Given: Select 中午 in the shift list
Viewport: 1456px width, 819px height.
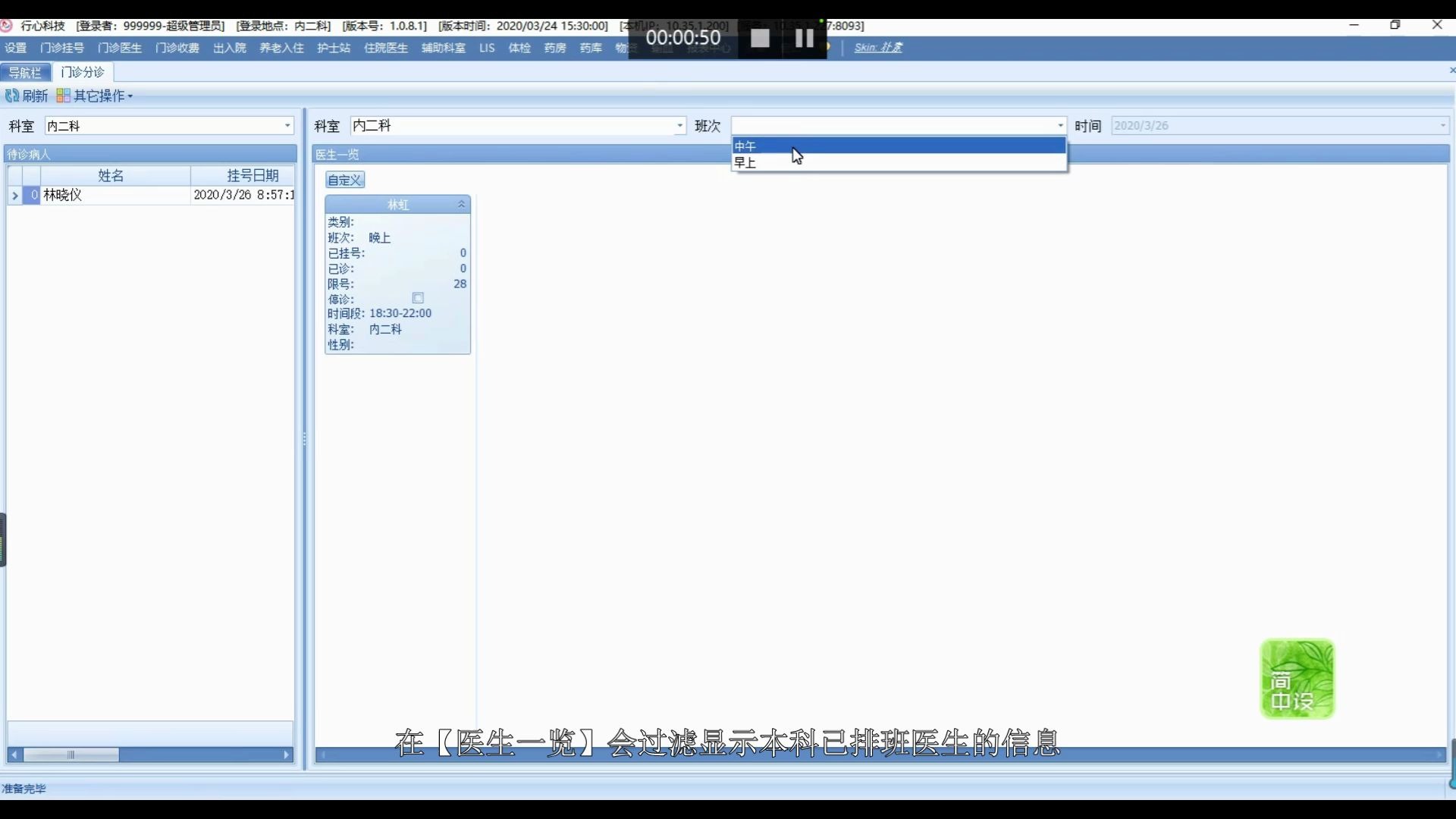Looking at the screenshot, I should click(x=746, y=146).
